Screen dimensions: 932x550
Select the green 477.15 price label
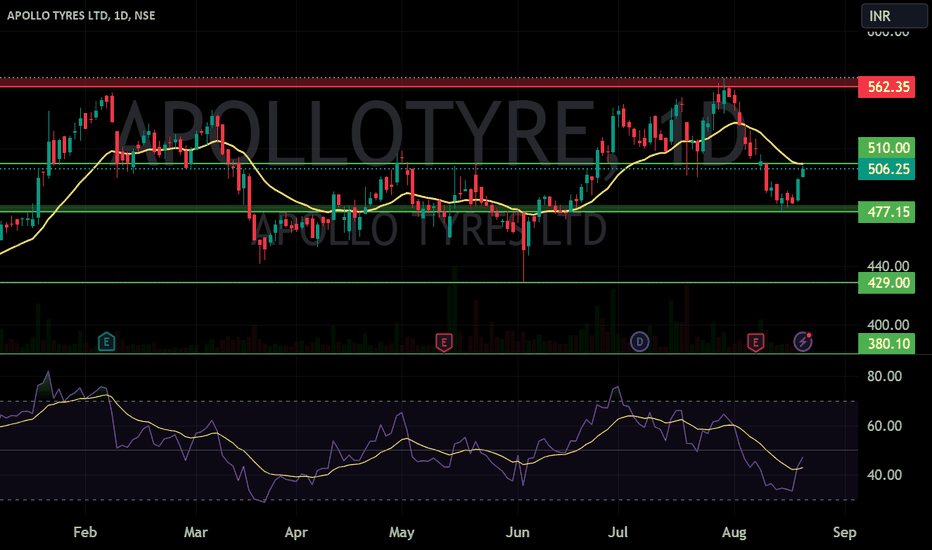(x=886, y=212)
